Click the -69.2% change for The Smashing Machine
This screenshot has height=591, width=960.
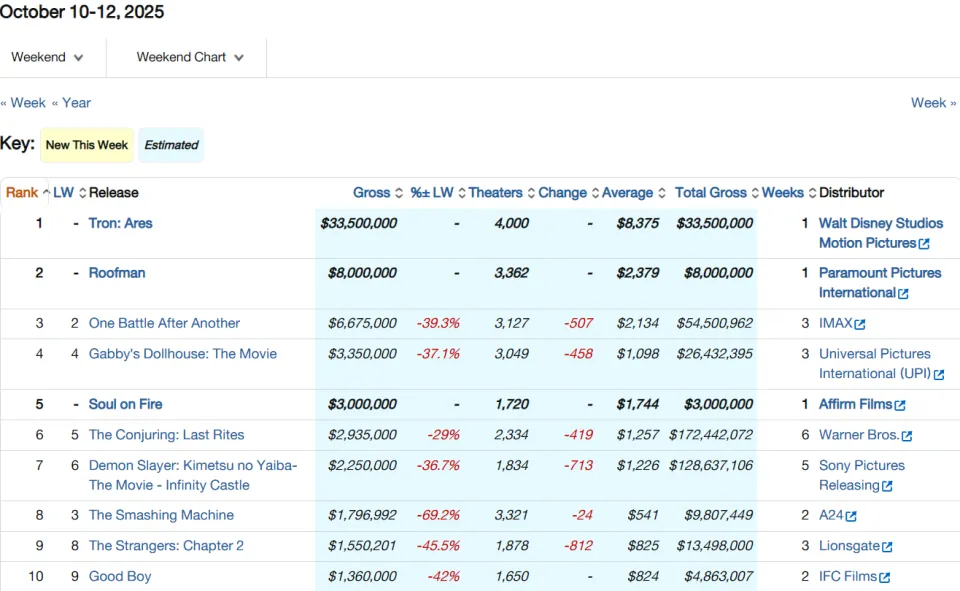click(438, 515)
